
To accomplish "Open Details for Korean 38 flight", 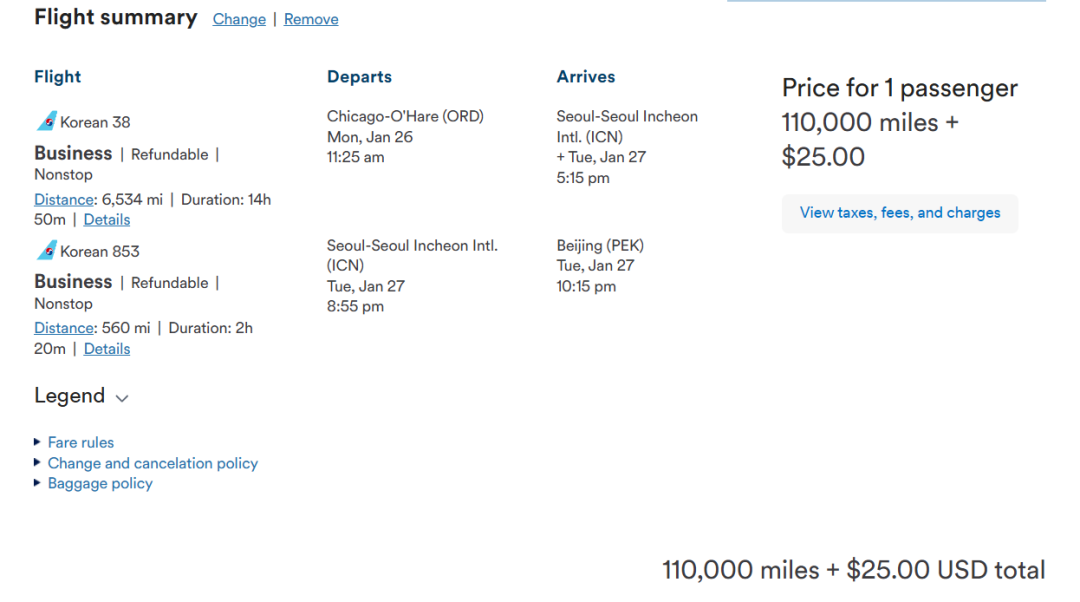I will (107, 220).
